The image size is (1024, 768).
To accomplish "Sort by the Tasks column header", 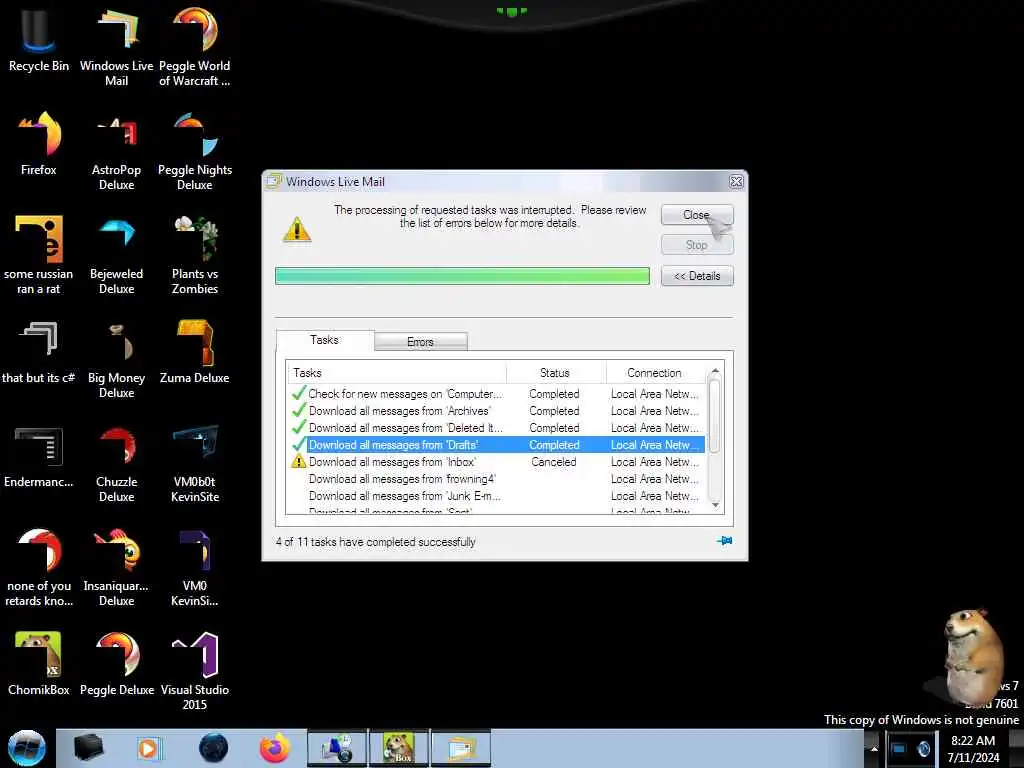I will [x=397, y=373].
